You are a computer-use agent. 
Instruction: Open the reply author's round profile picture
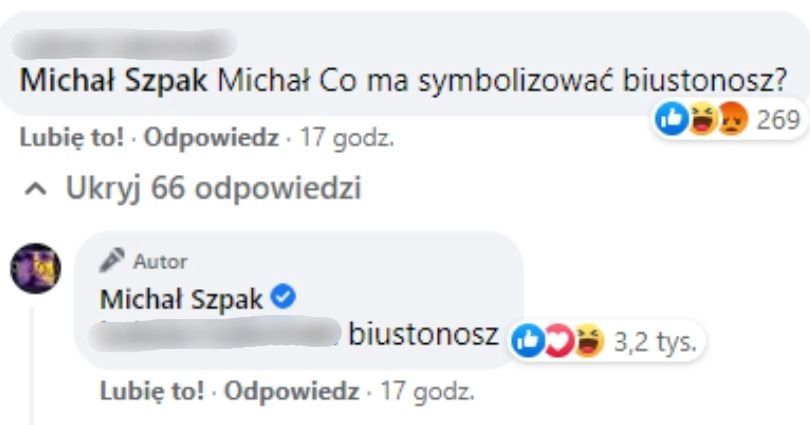click(36, 269)
